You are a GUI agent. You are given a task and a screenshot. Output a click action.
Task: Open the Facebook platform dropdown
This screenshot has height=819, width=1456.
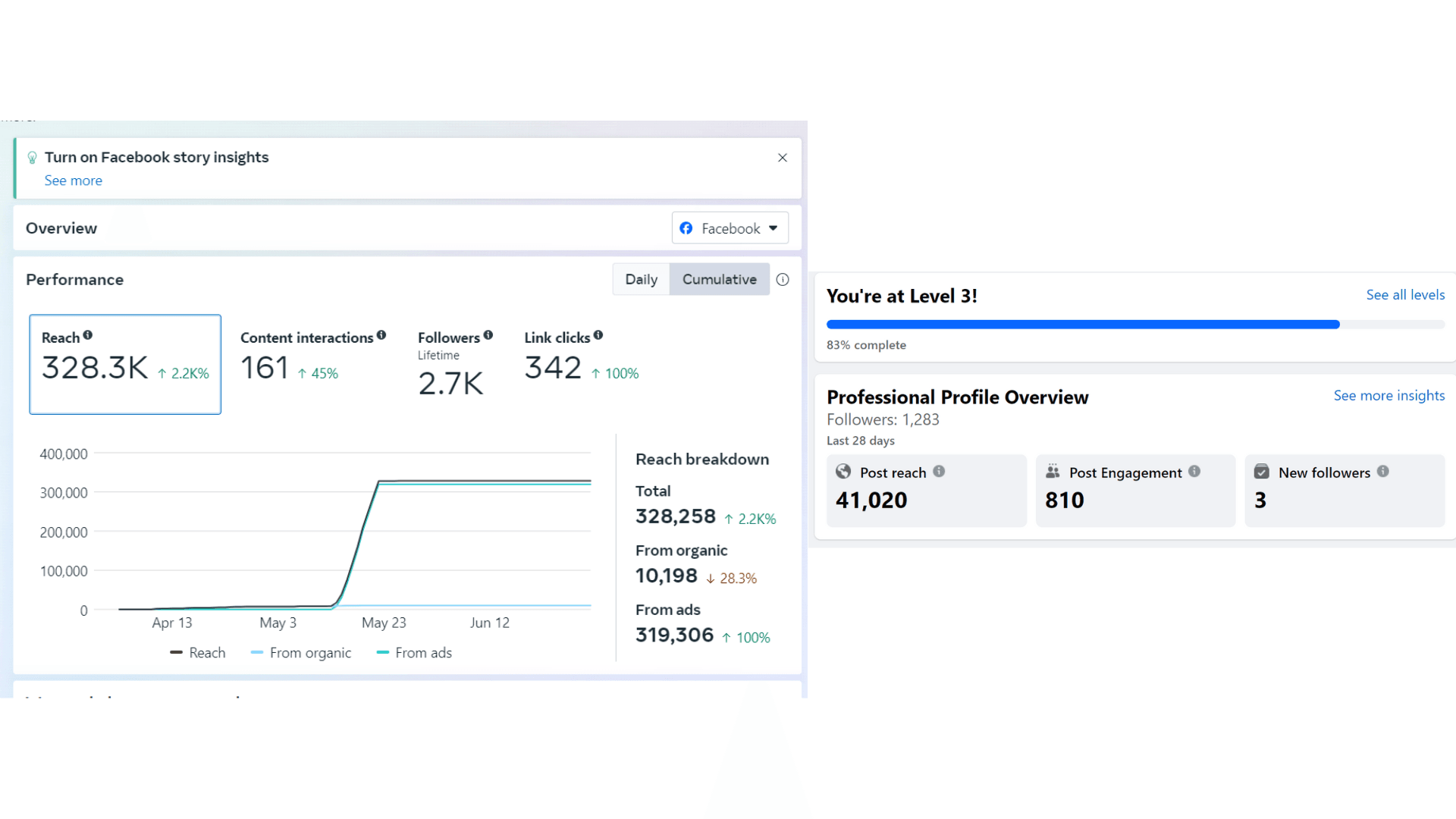coord(730,228)
